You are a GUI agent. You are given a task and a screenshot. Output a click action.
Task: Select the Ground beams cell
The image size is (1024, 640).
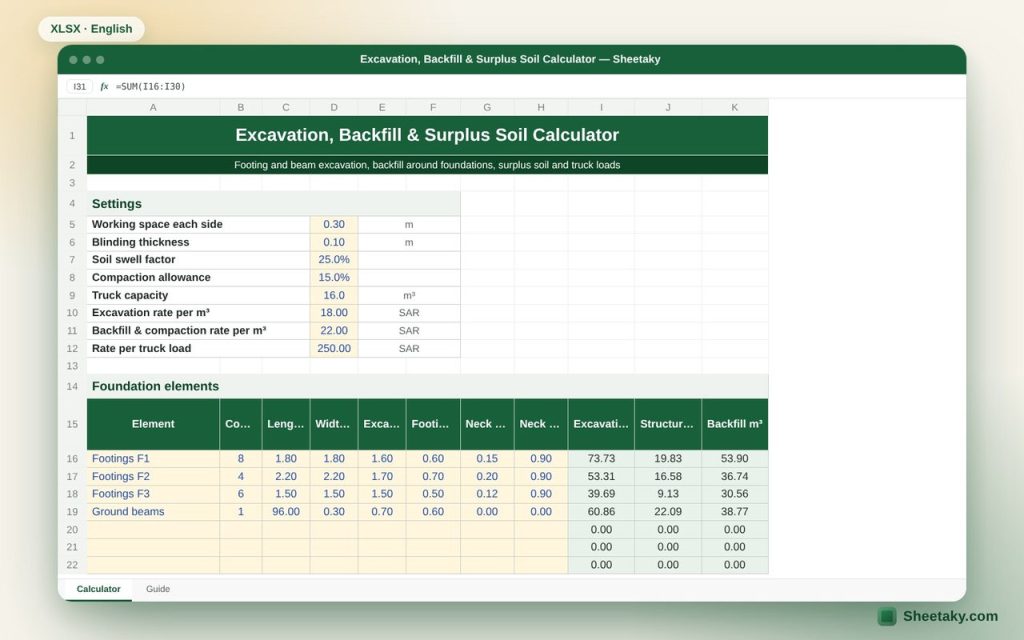tap(153, 511)
